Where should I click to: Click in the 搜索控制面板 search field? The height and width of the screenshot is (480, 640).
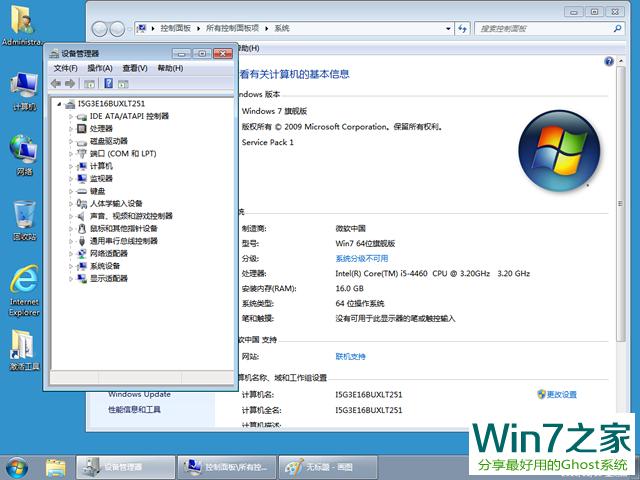click(x=549, y=29)
